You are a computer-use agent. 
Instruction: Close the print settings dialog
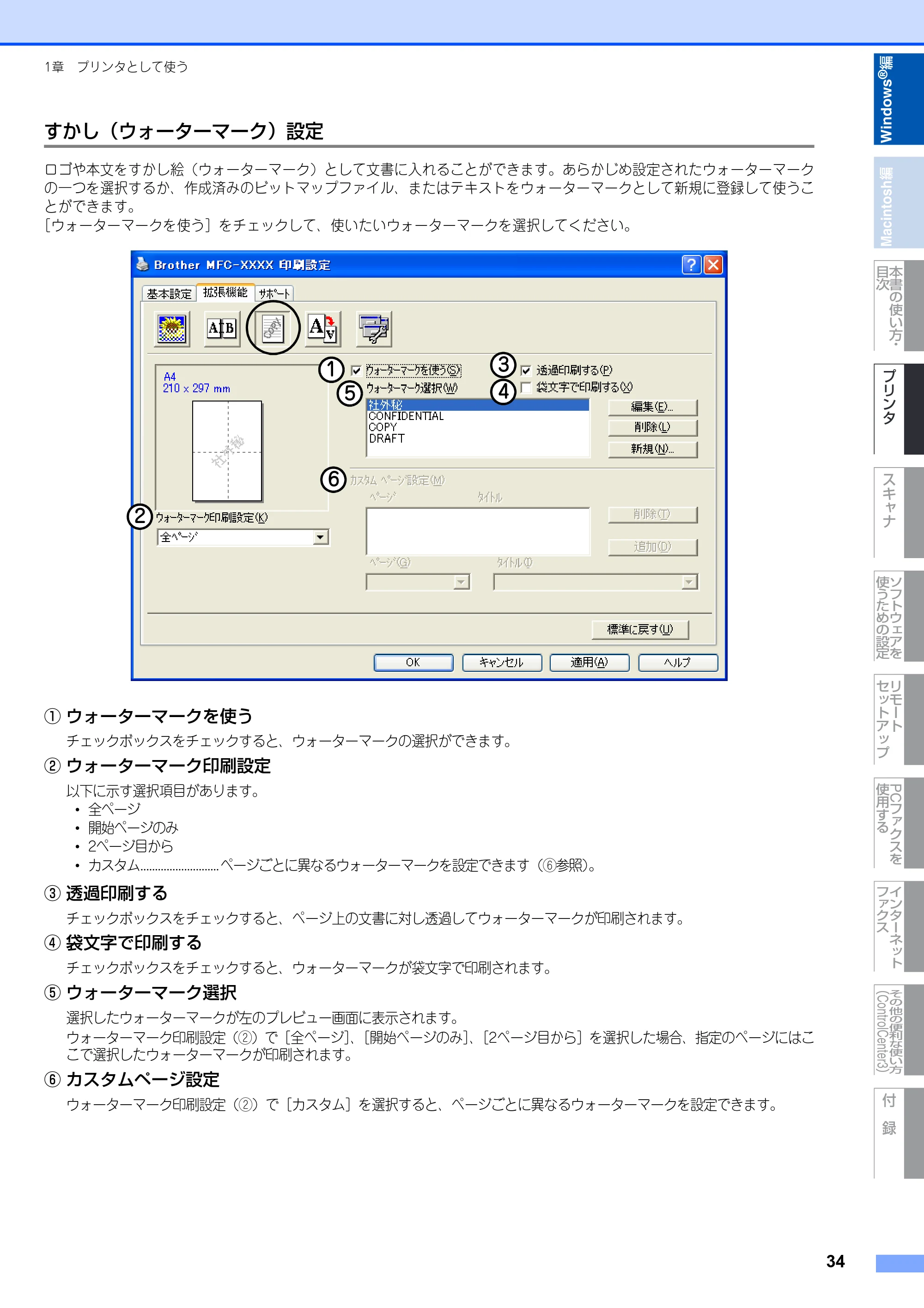713,264
